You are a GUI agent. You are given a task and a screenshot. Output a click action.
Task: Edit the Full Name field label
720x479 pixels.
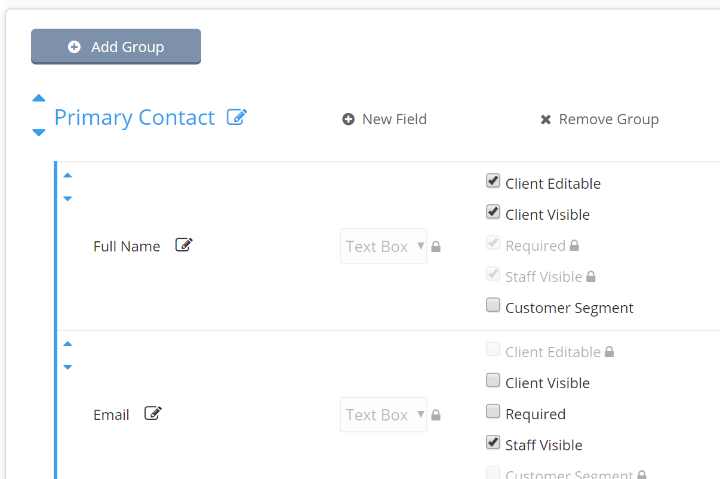click(184, 245)
